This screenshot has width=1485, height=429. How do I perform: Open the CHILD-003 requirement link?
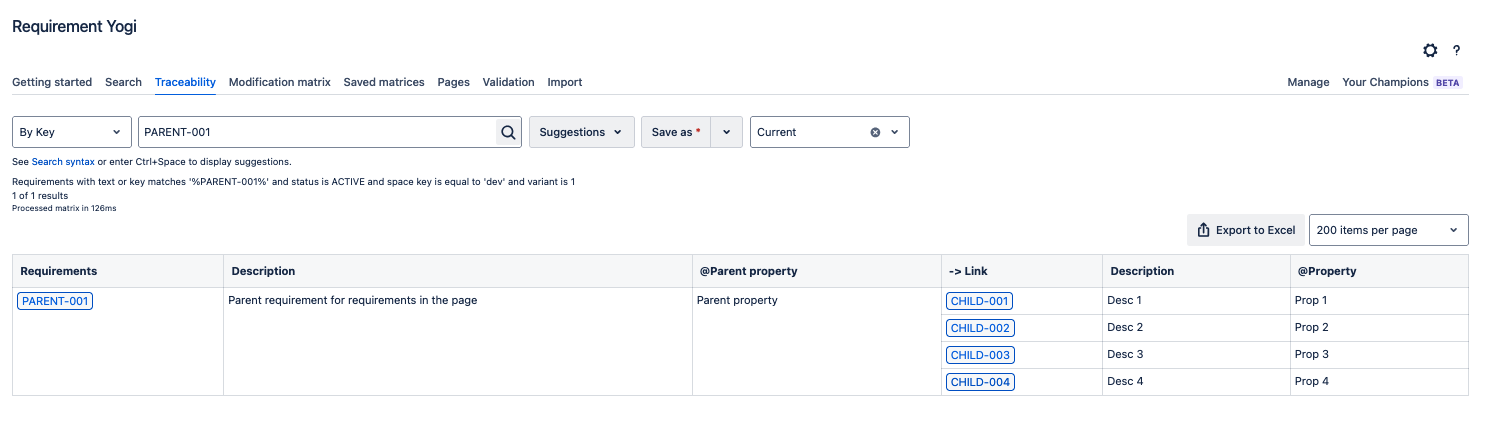click(980, 355)
